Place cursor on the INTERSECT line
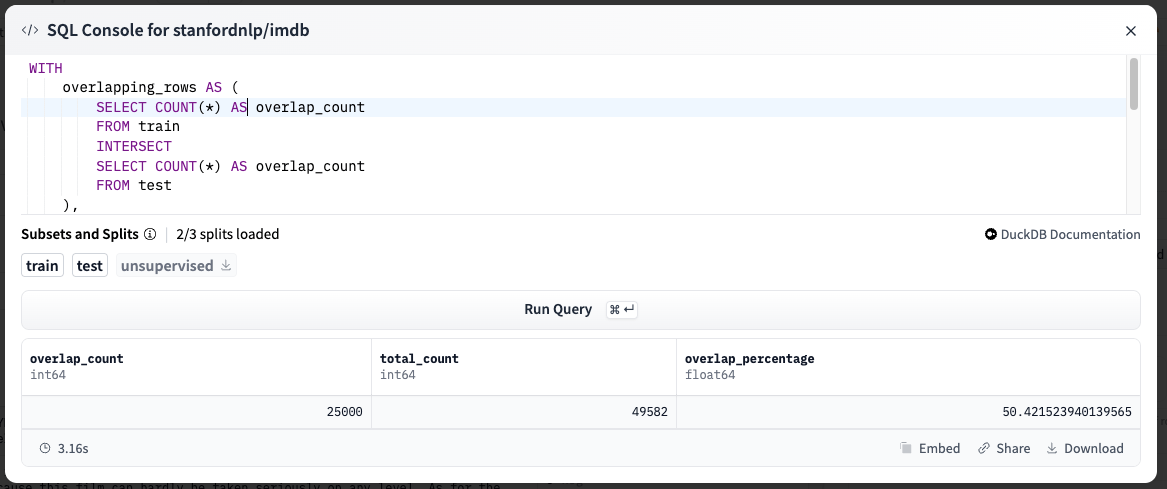The width and height of the screenshot is (1167, 489). (134, 147)
